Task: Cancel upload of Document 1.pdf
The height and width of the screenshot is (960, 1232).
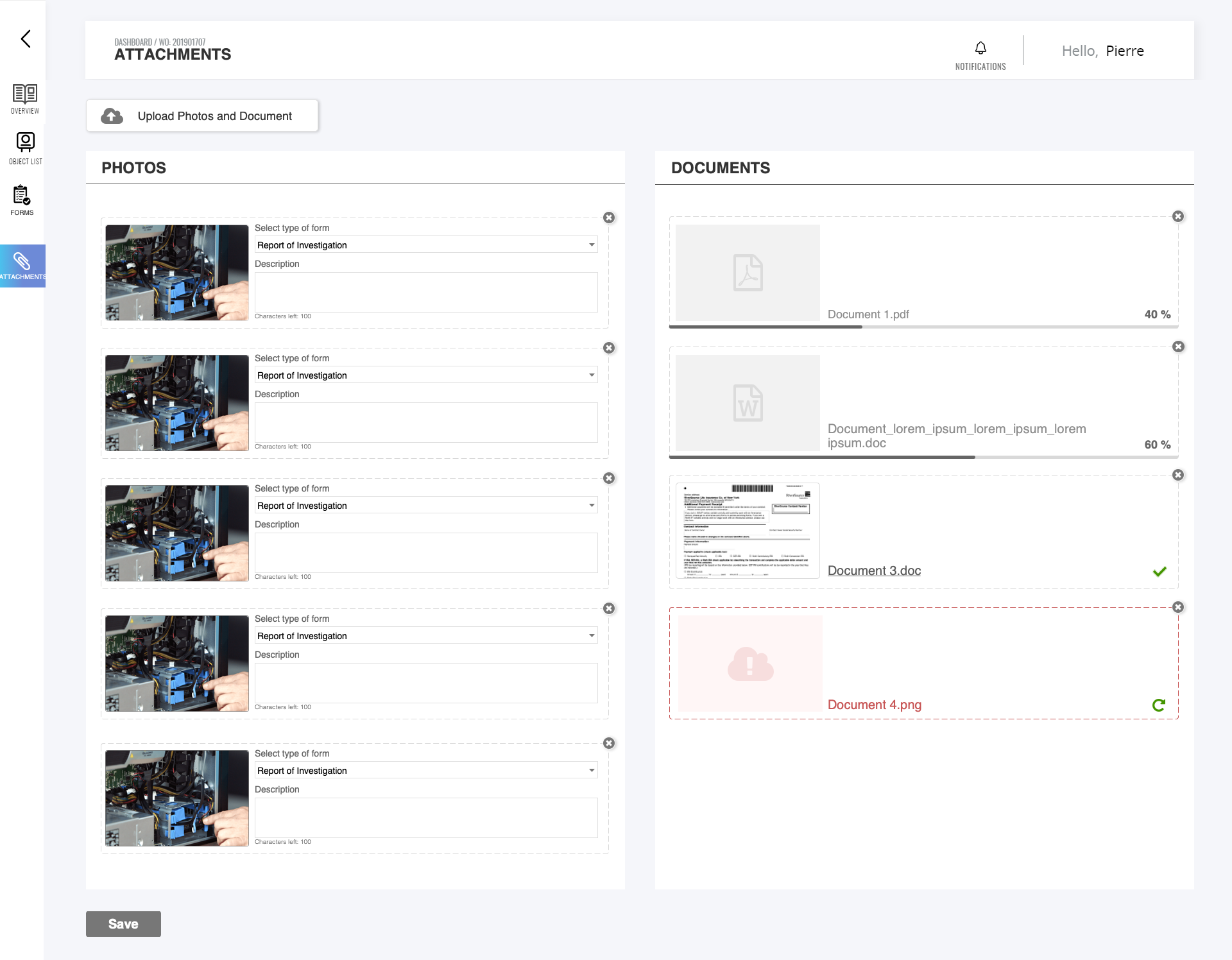Action: point(1178,216)
